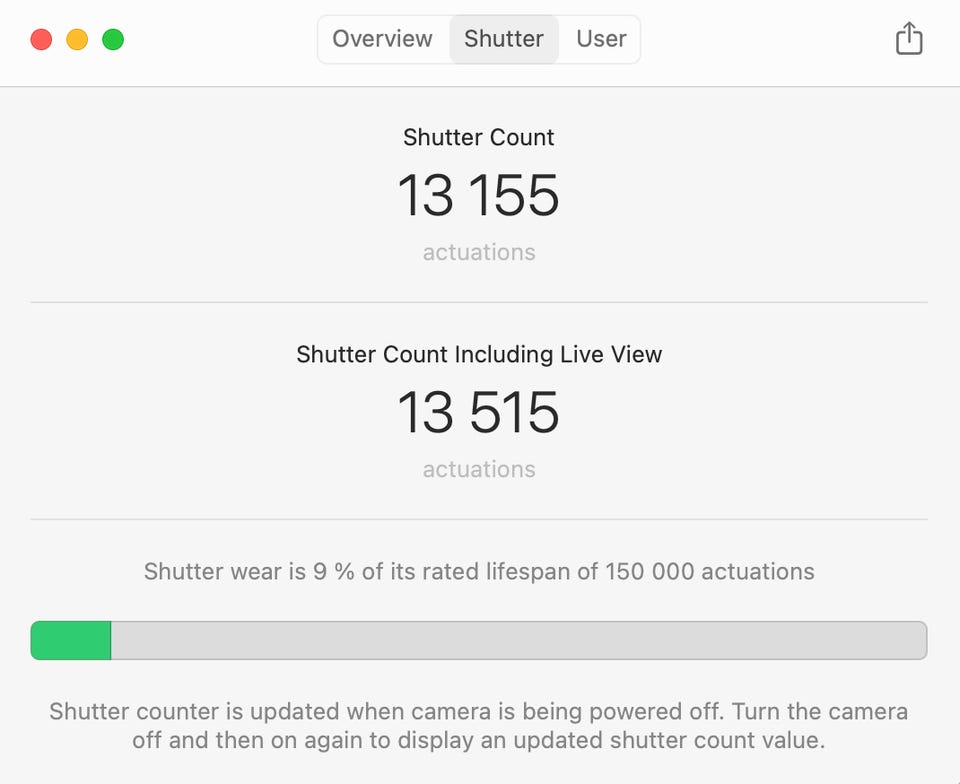The height and width of the screenshot is (784, 960).
Task: Click the share icon in the toolbar
Action: point(908,39)
